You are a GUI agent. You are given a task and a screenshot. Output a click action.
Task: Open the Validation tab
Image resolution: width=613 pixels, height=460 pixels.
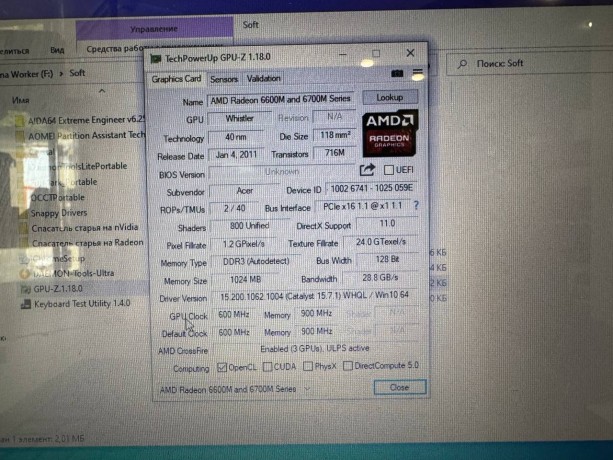pyautogui.click(x=263, y=79)
